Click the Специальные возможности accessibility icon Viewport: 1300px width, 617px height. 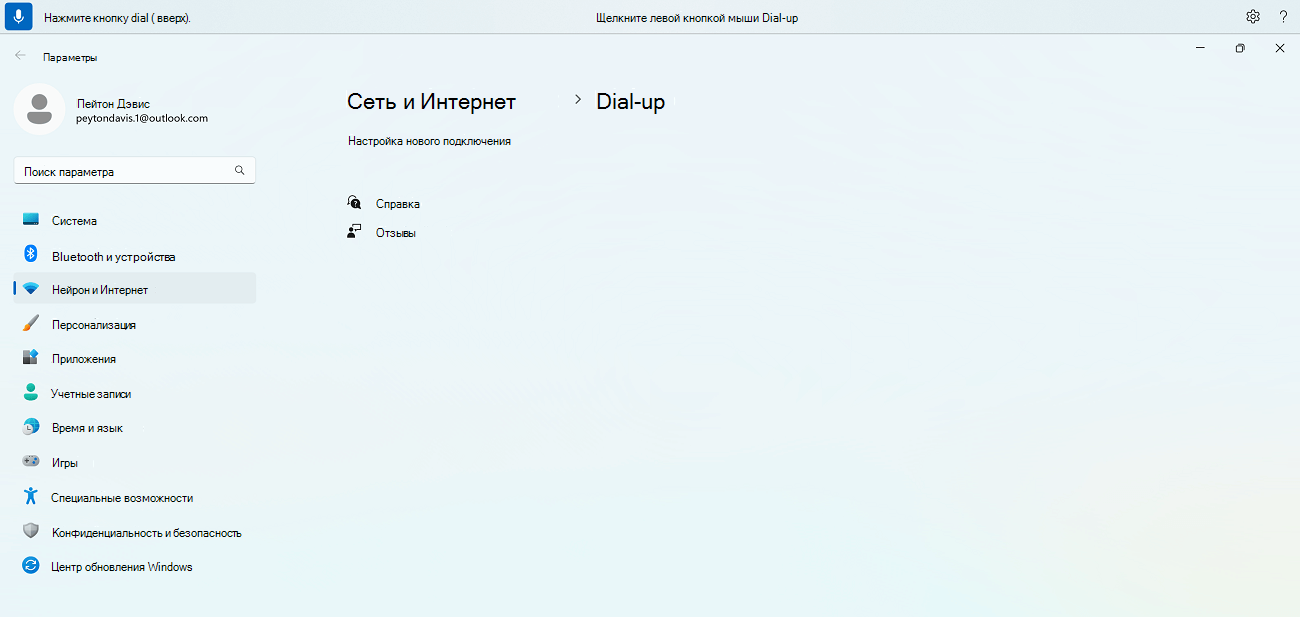pyautogui.click(x=31, y=496)
